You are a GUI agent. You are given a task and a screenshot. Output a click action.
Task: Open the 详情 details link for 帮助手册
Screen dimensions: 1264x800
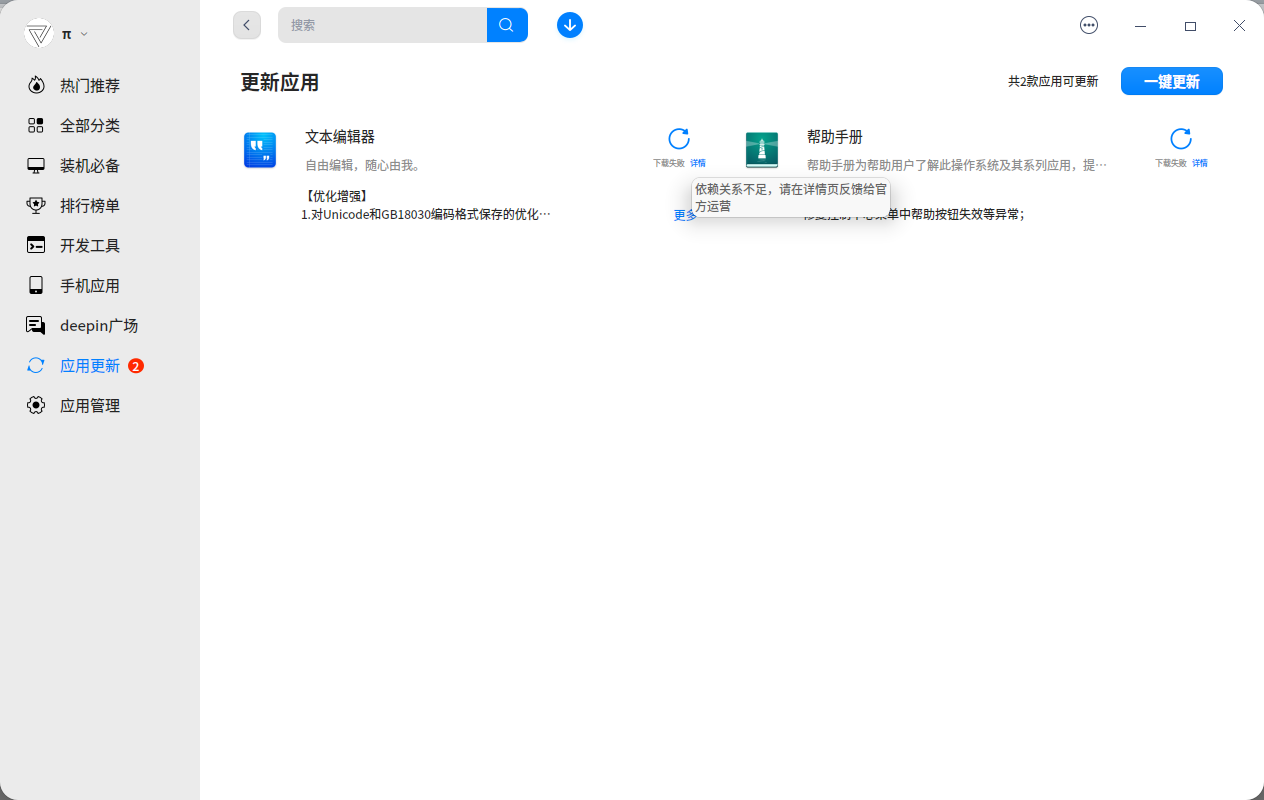1198,161
